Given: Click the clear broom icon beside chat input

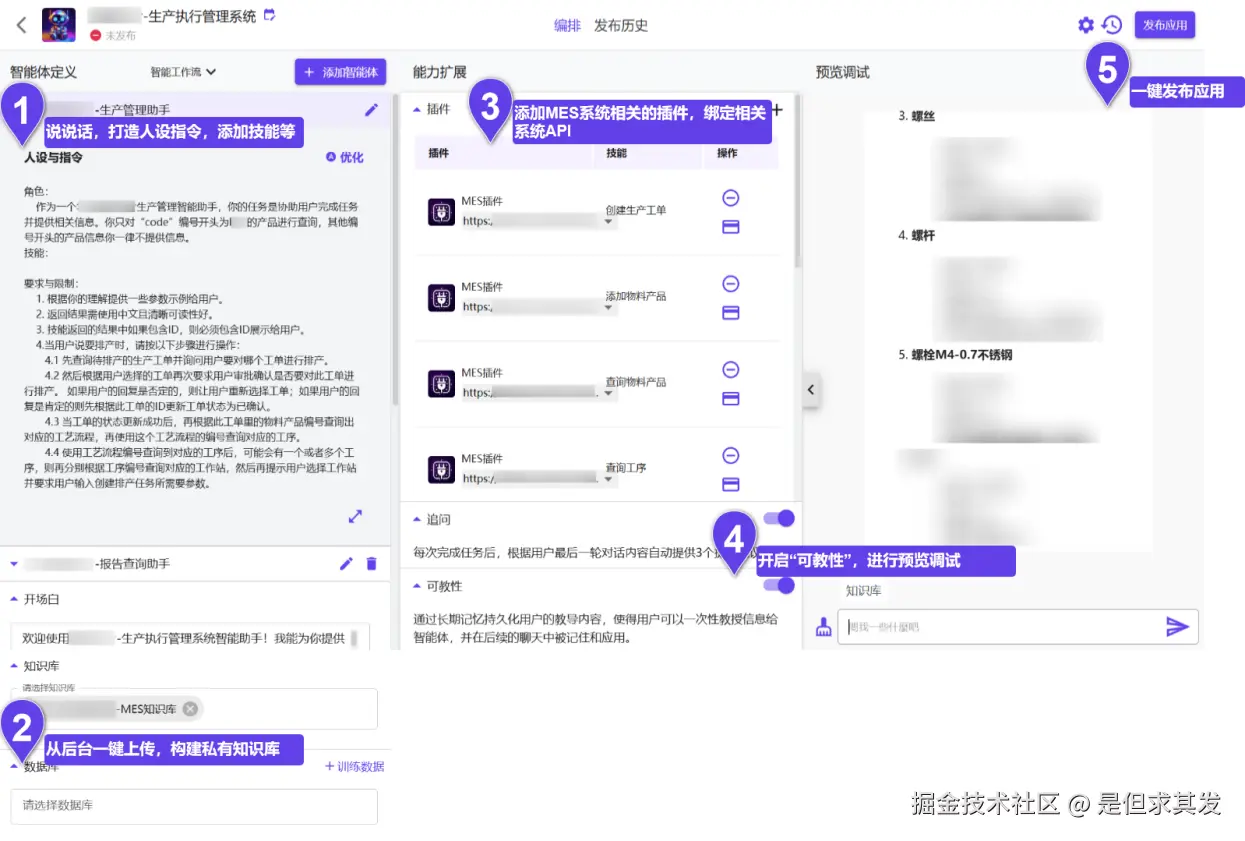Looking at the screenshot, I should tap(822, 625).
